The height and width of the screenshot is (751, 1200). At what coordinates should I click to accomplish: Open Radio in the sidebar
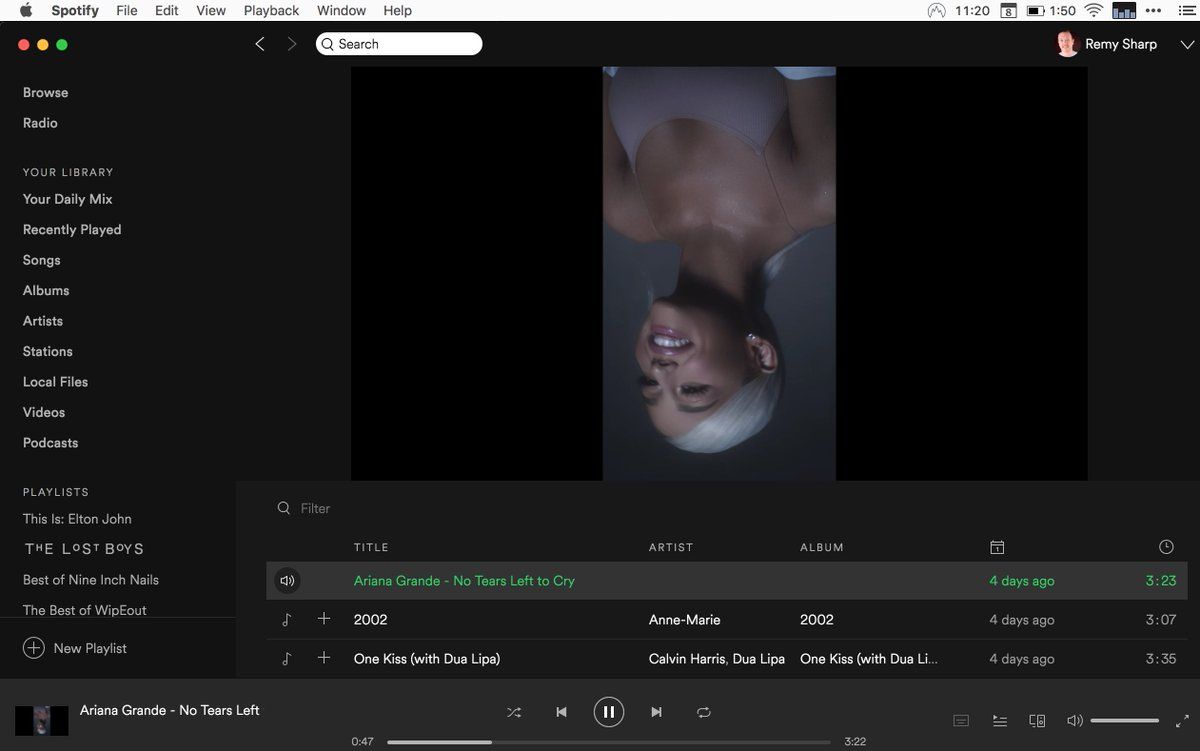[x=40, y=123]
